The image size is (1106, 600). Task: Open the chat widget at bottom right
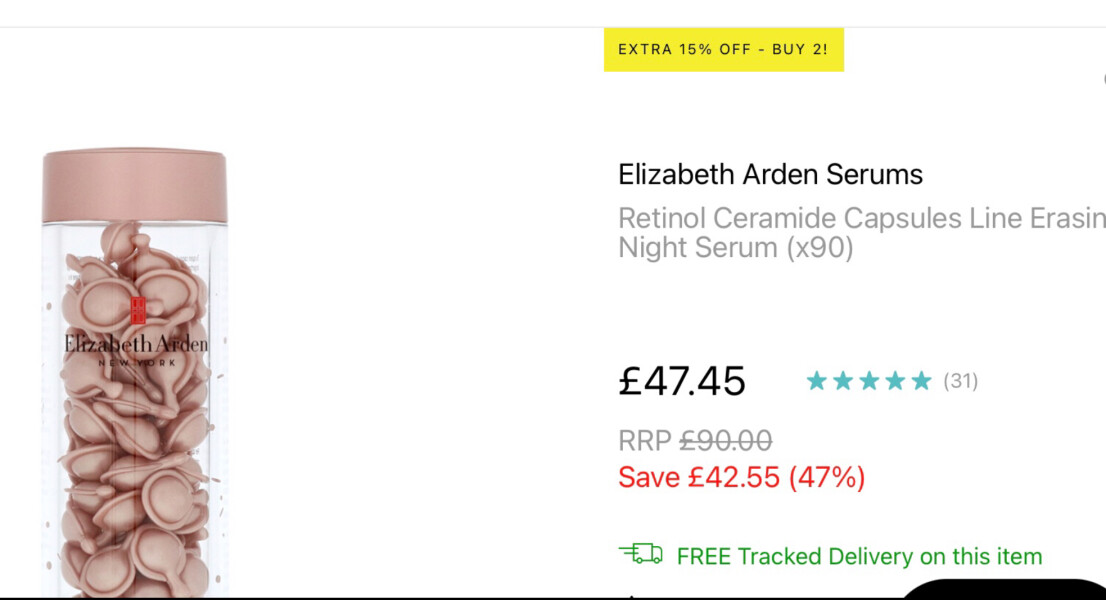[1010, 595]
